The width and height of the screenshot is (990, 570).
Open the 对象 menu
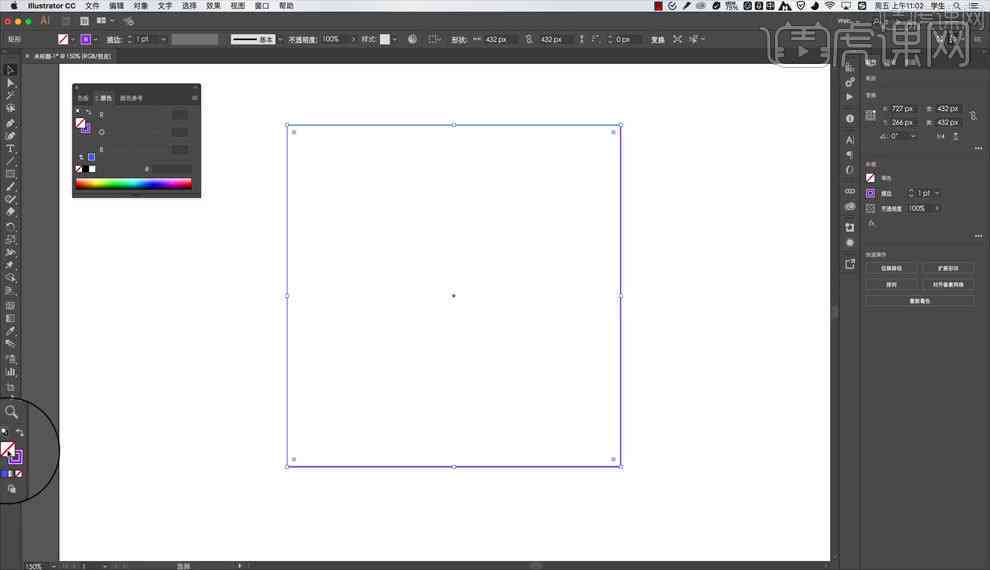tap(140, 6)
